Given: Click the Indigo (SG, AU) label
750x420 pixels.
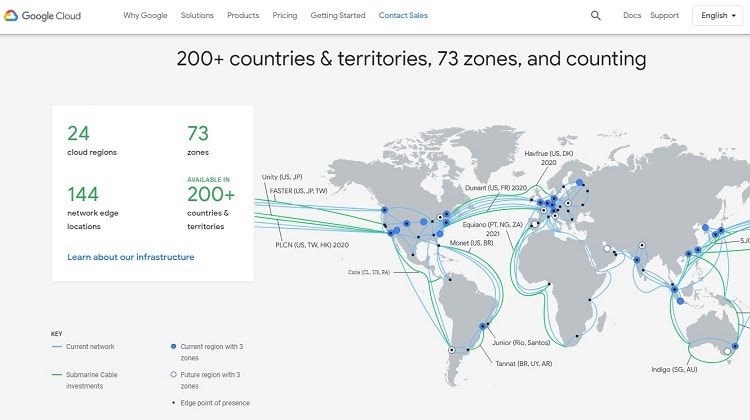Looking at the screenshot, I should (674, 369).
